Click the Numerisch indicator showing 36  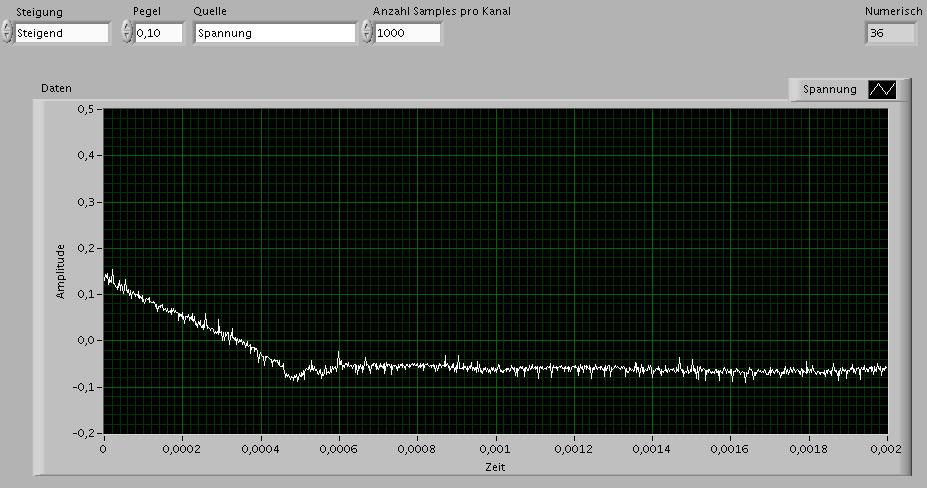(890, 33)
